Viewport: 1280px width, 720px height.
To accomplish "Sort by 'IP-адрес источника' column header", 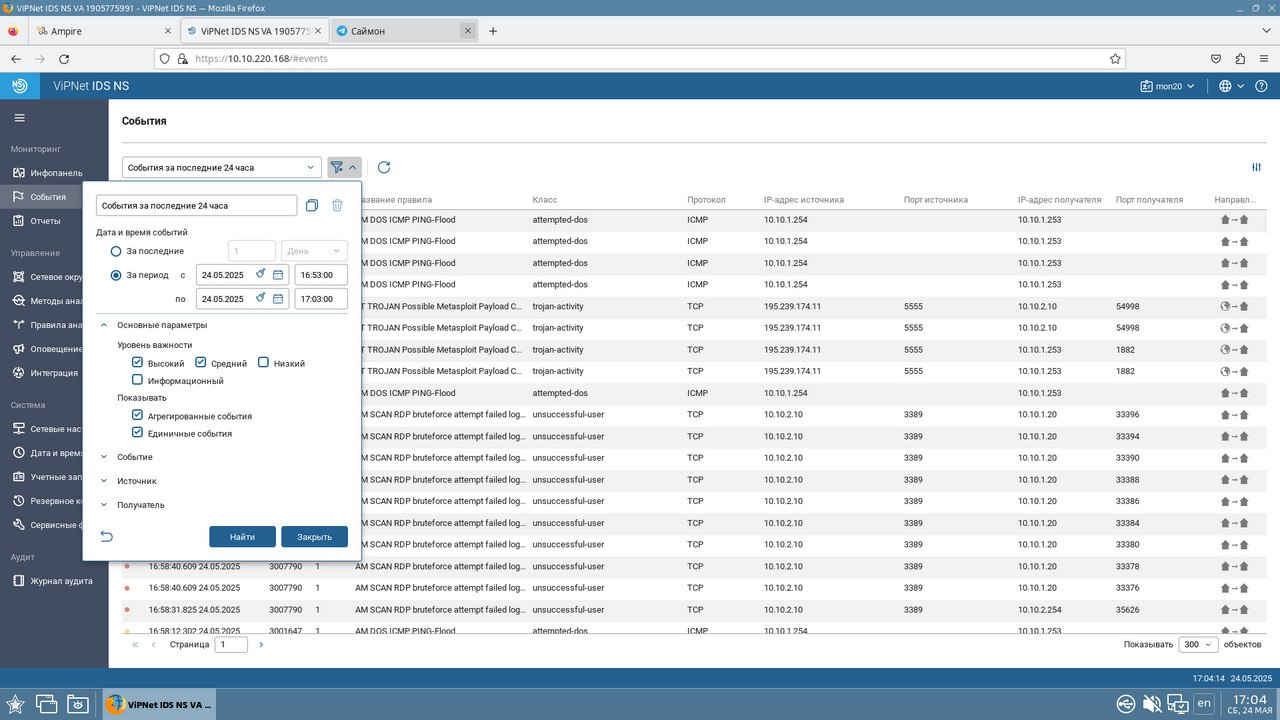I will point(804,200).
